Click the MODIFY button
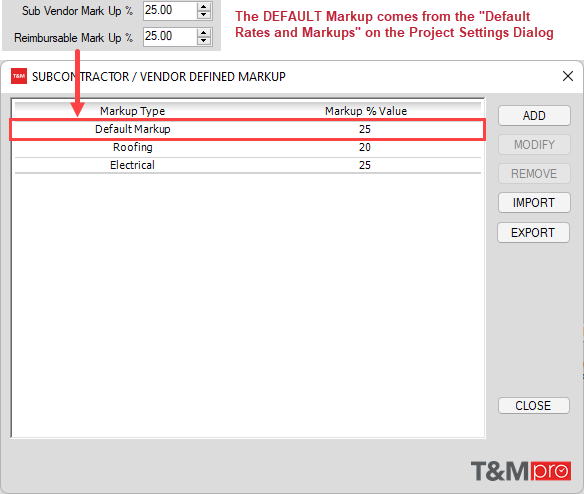584x494 pixels. point(534,145)
